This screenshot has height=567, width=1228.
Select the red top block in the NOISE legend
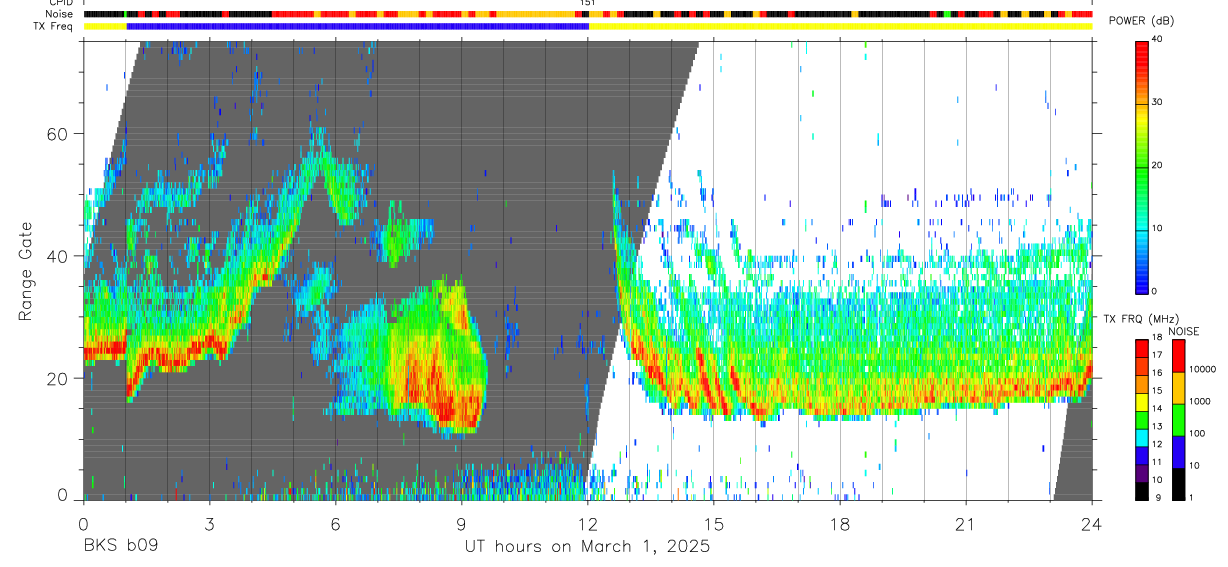[x=1178, y=356]
